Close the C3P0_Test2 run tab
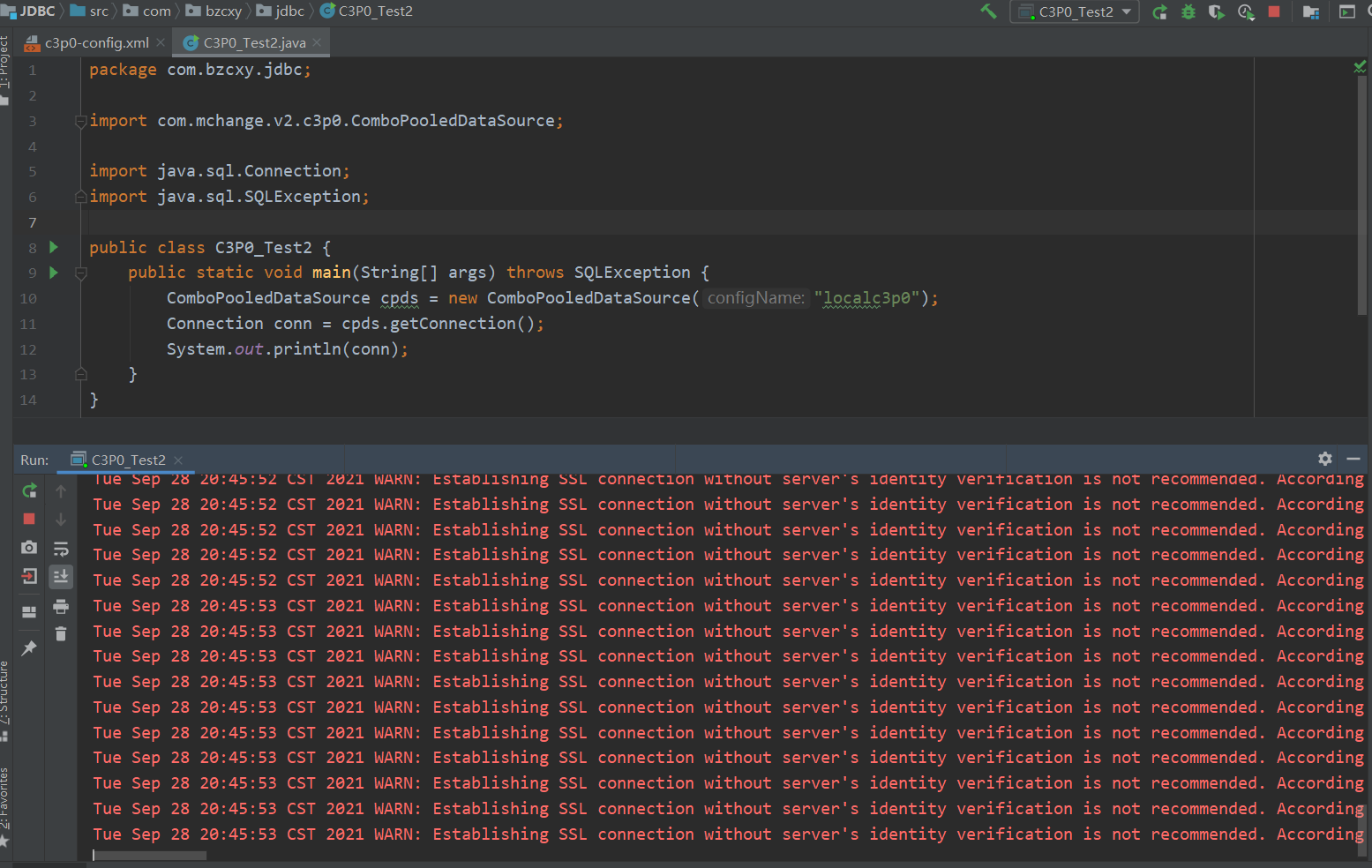 point(178,460)
